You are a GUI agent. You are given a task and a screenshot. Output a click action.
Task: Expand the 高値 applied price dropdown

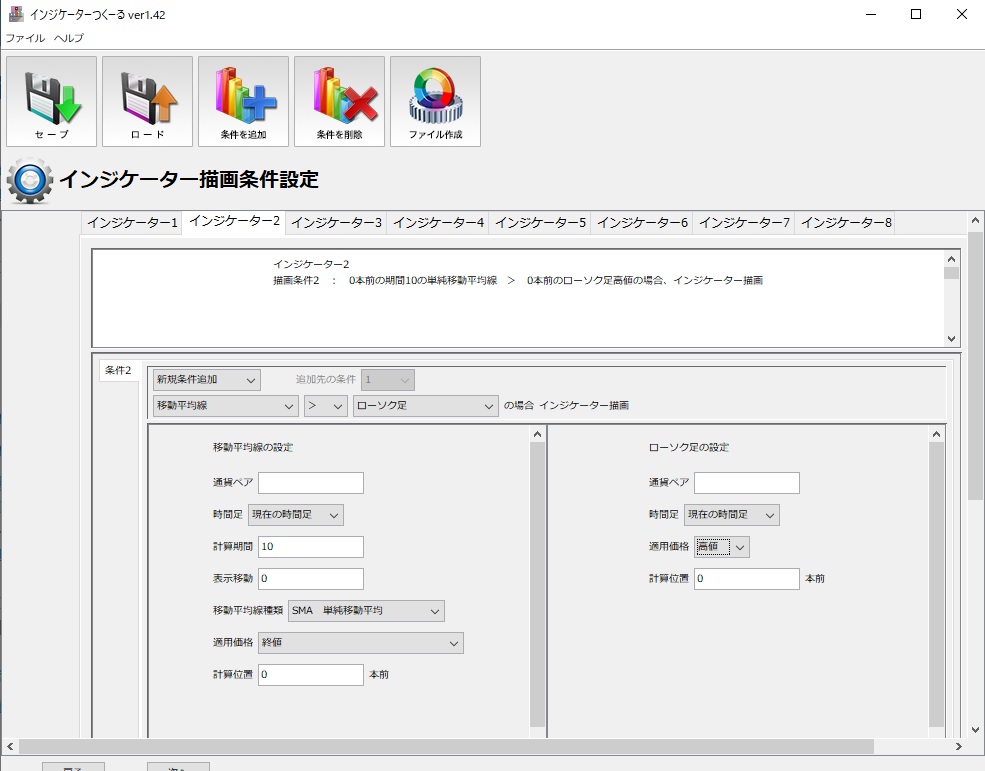coord(722,546)
